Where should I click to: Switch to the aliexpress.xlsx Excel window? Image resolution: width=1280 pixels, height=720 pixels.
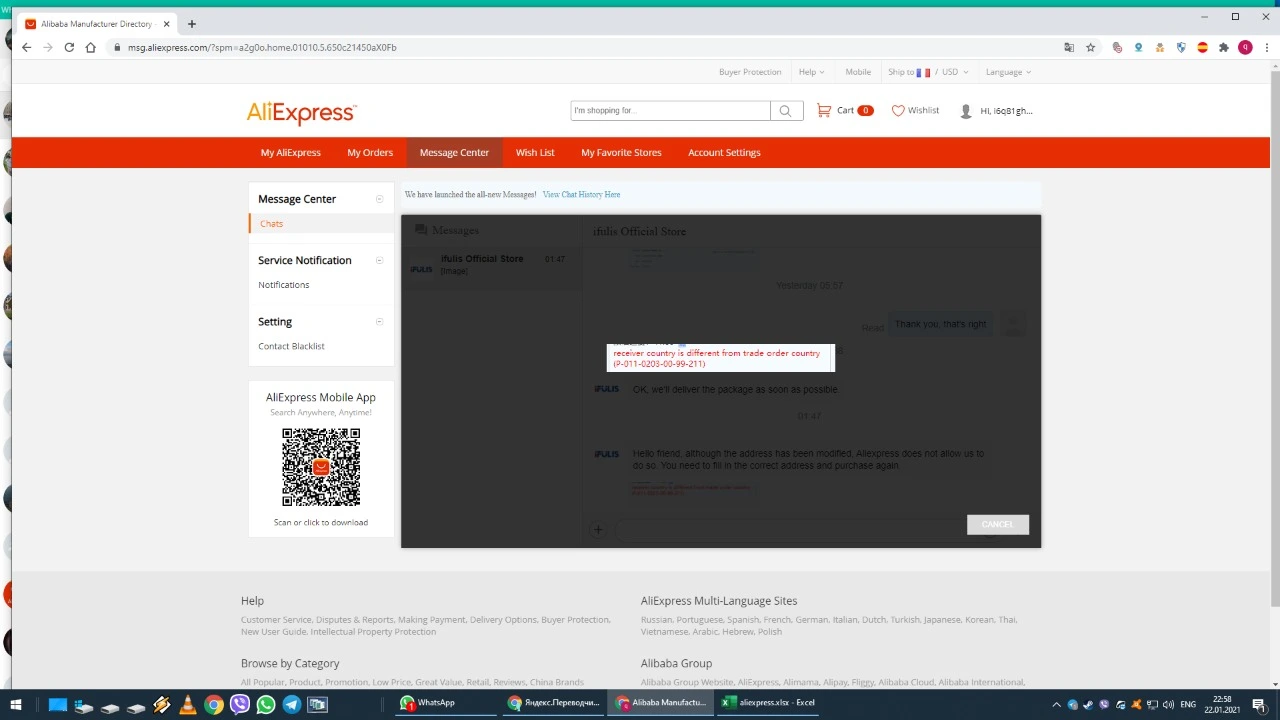coord(771,703)
